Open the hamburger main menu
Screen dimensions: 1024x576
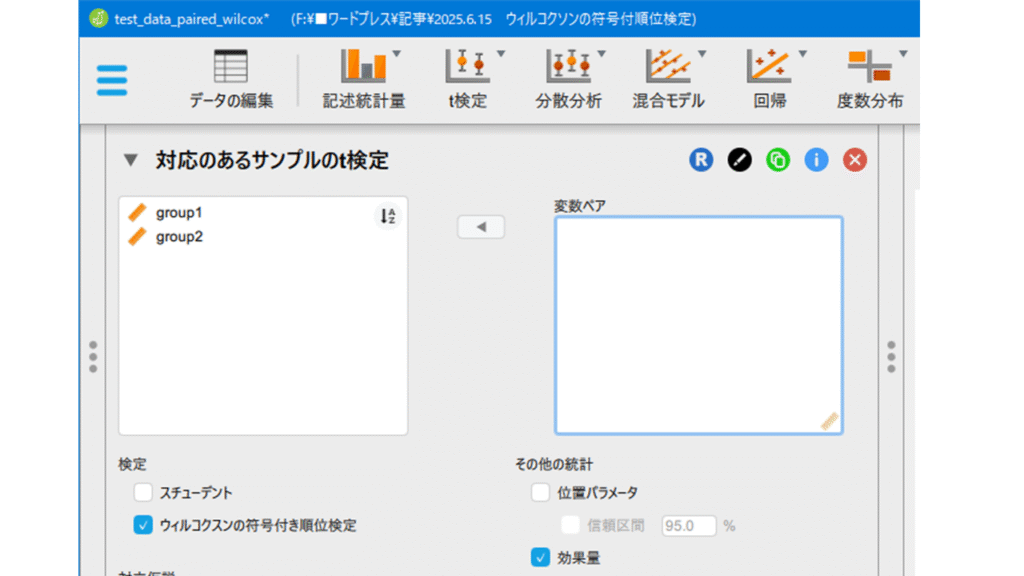tap(113, 80)
